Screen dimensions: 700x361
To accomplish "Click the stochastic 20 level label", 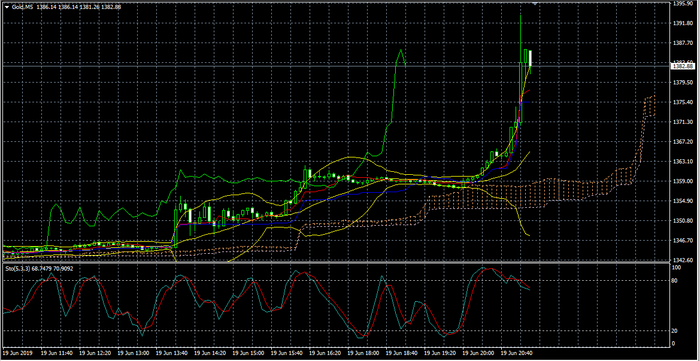I will pyautogui.click(x=676, y=331).
